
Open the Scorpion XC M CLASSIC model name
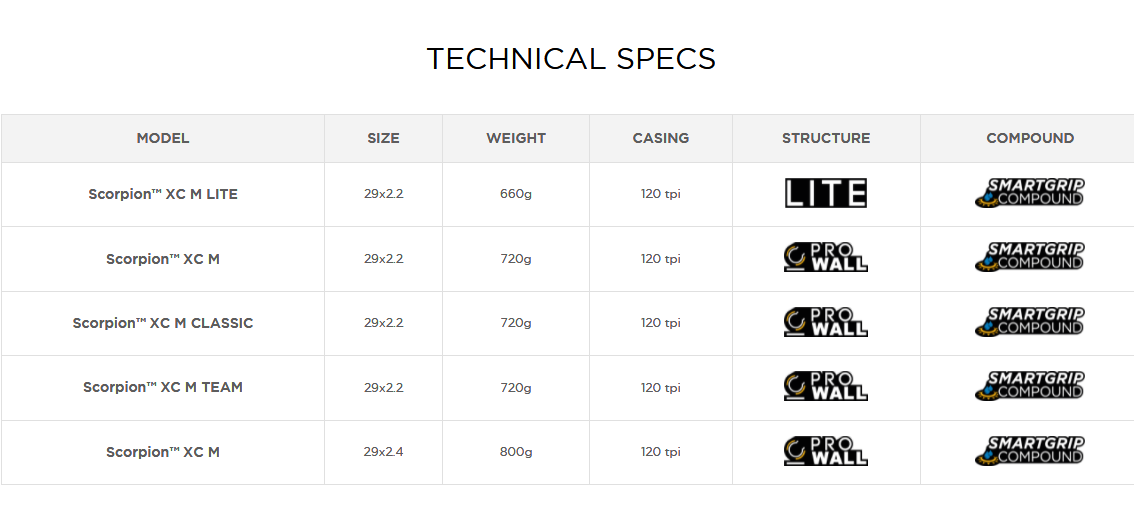pyautogui.click(x=163, y=323)
